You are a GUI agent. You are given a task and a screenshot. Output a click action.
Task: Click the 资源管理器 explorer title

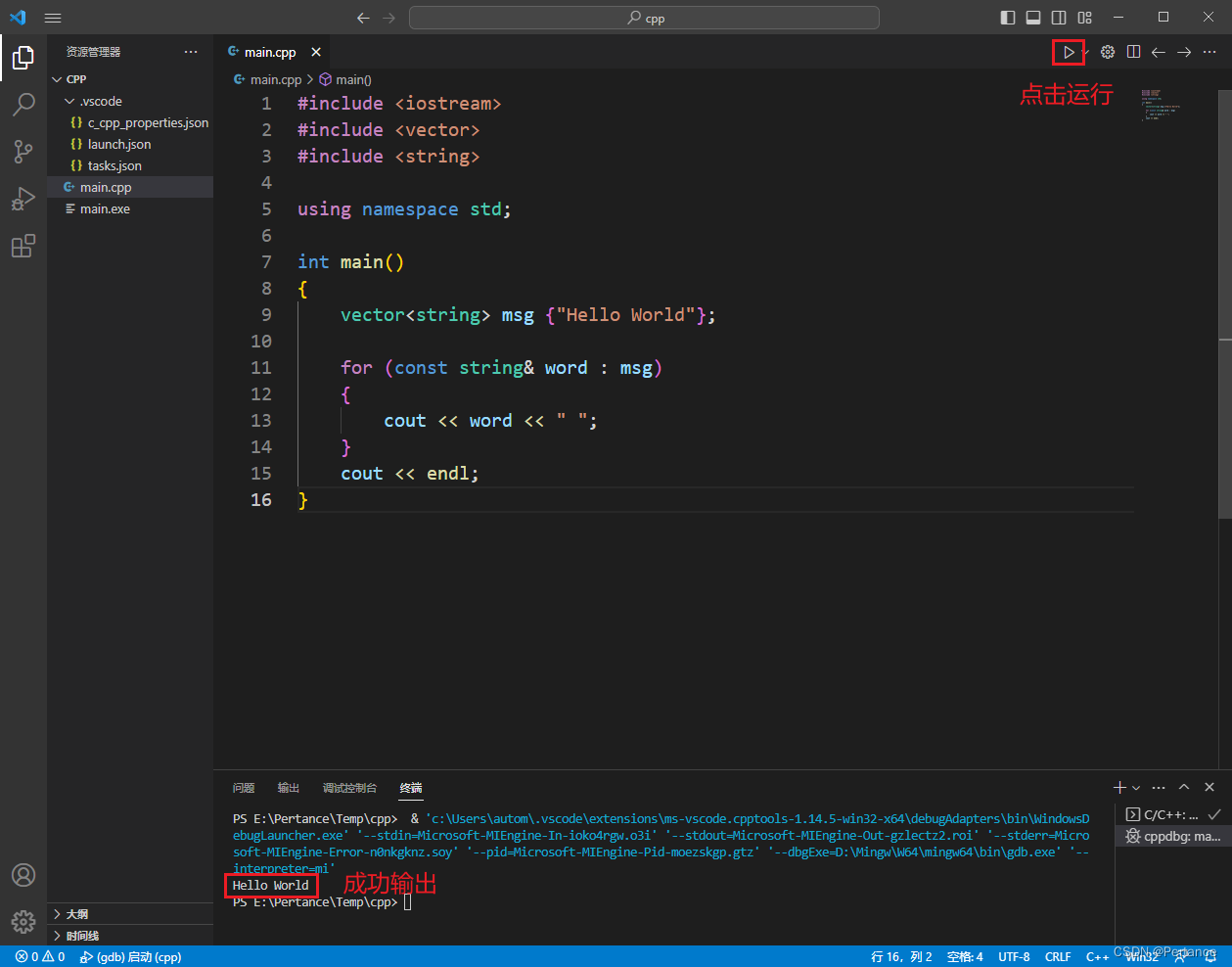[x=94, y=52]
